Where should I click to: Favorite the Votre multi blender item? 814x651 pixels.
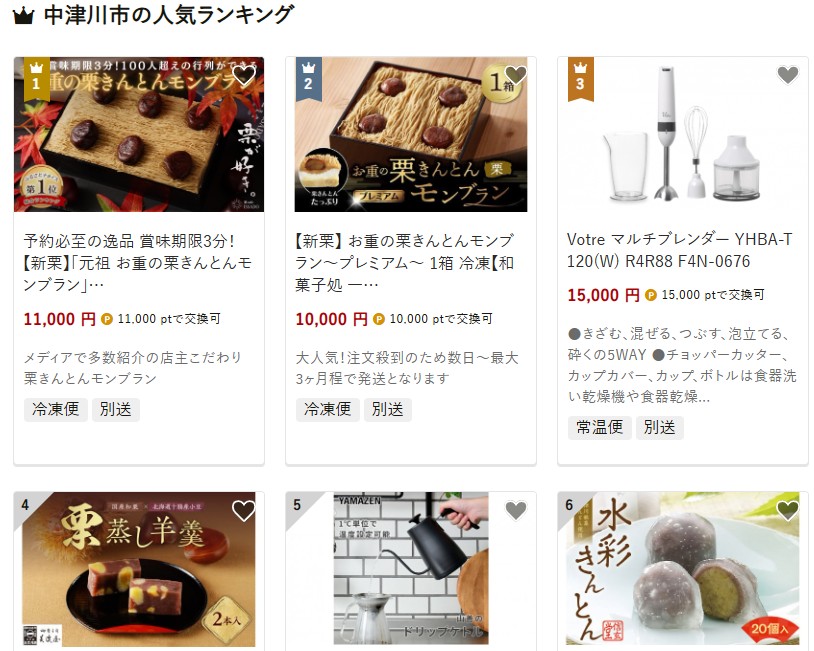788,76
